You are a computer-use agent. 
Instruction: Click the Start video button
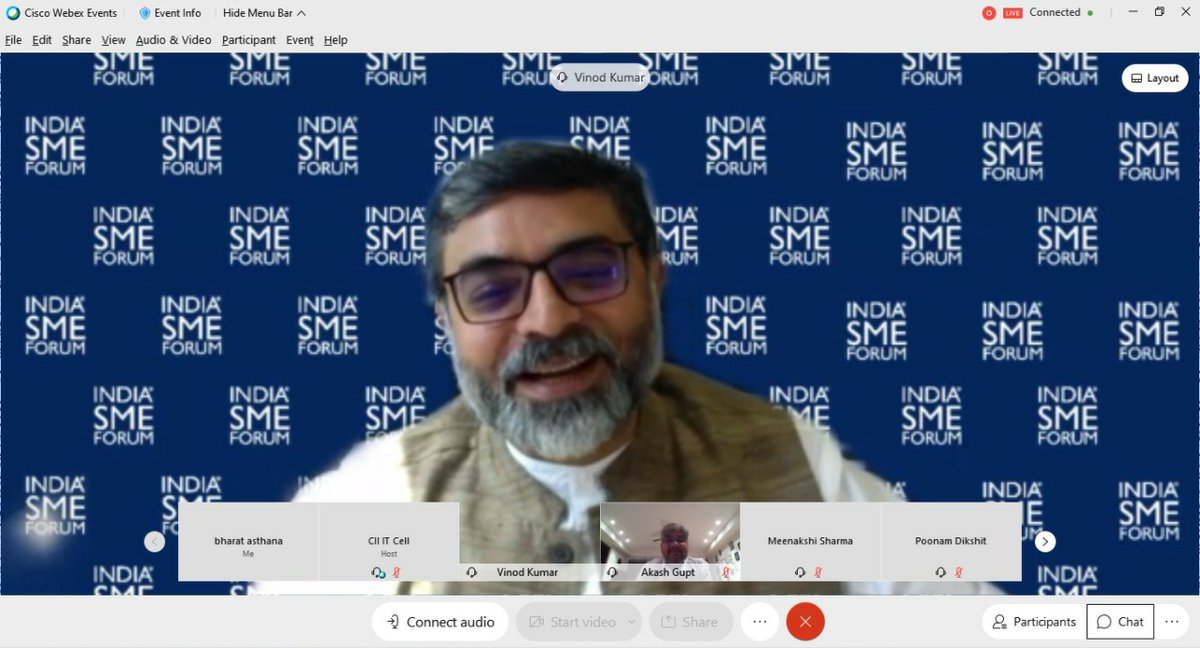[x=572, y=622]
